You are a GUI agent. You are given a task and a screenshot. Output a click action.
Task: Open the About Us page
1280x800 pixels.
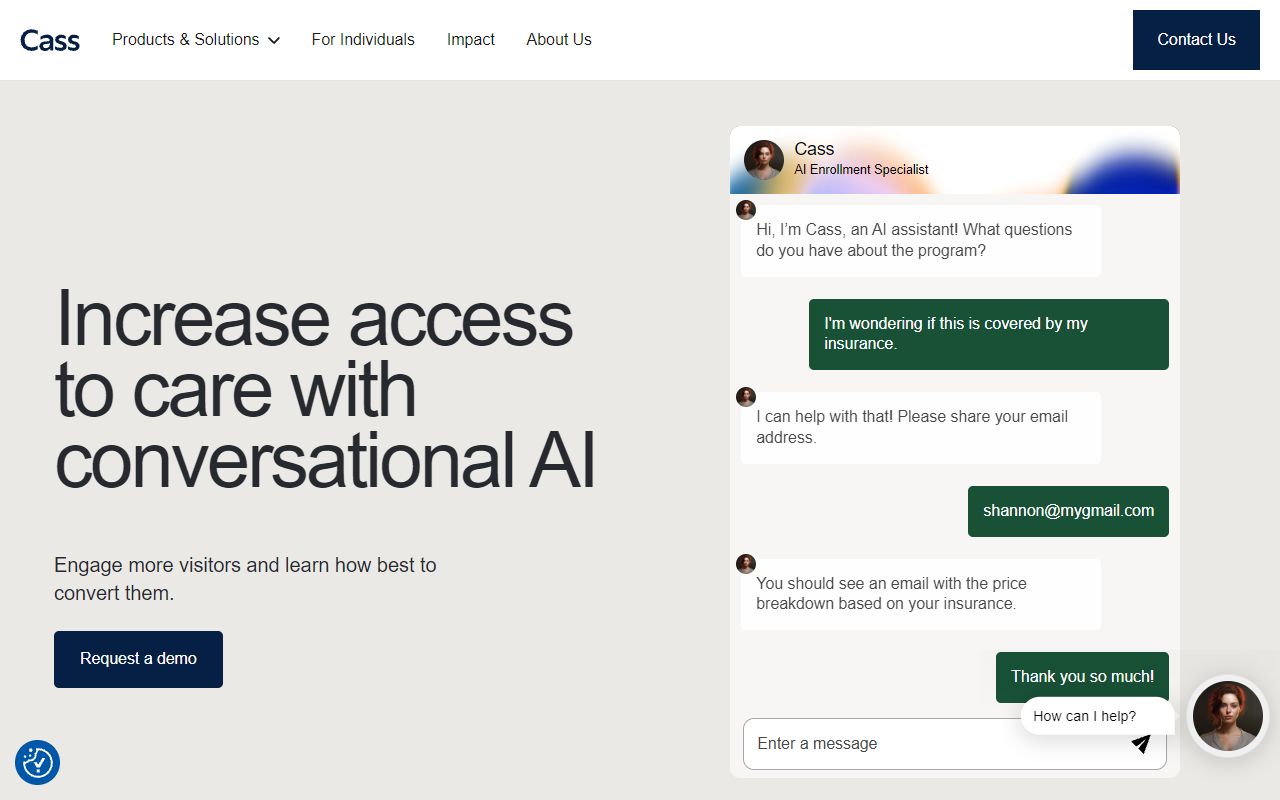[558, 39]
